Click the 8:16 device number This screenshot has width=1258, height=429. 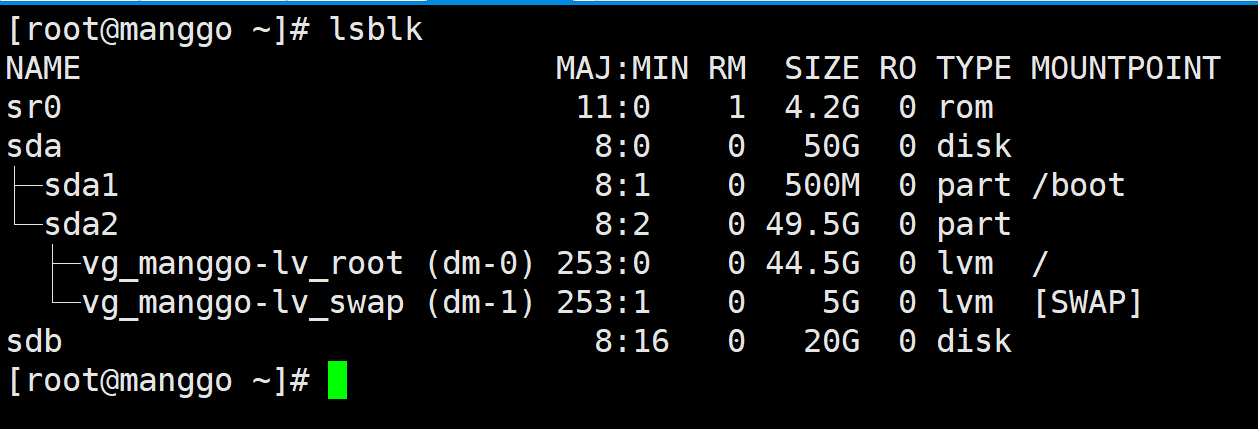(631, 342)
